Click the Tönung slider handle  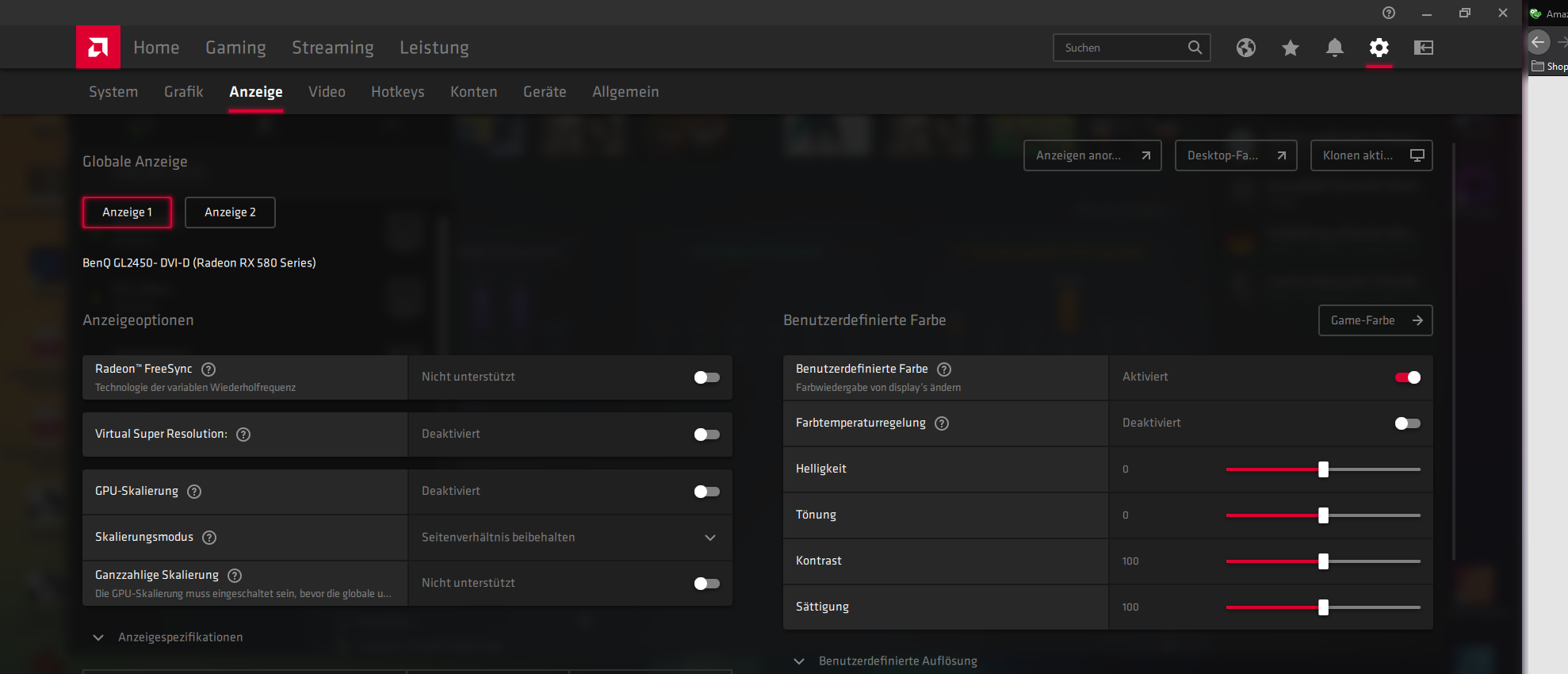pos(1323,515)
